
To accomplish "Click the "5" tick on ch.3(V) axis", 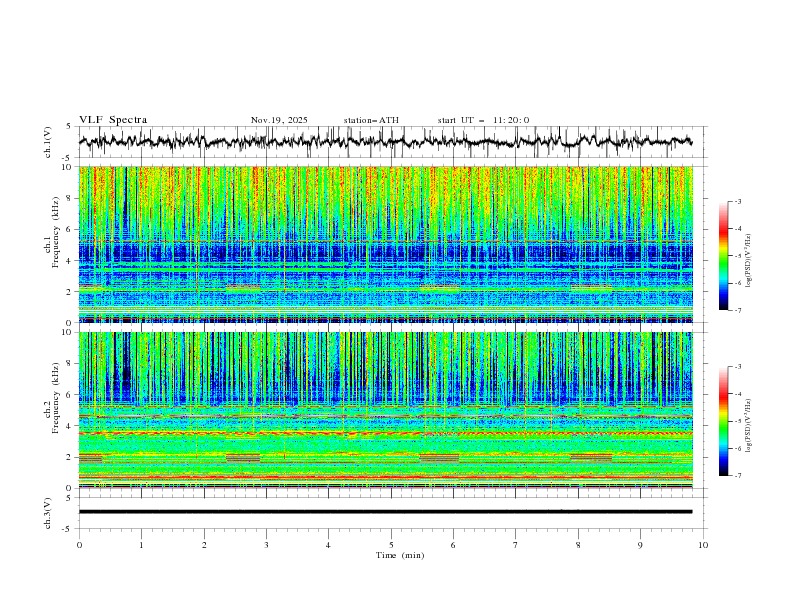I will 69,498.
